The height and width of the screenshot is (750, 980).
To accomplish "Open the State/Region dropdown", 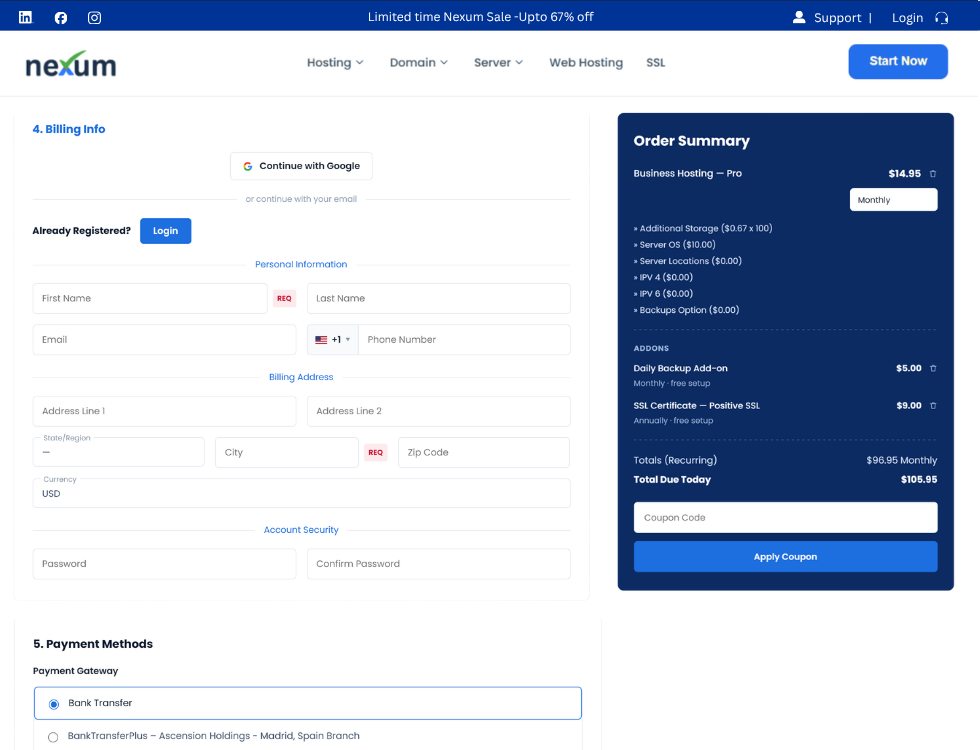I will click(119, 452).
